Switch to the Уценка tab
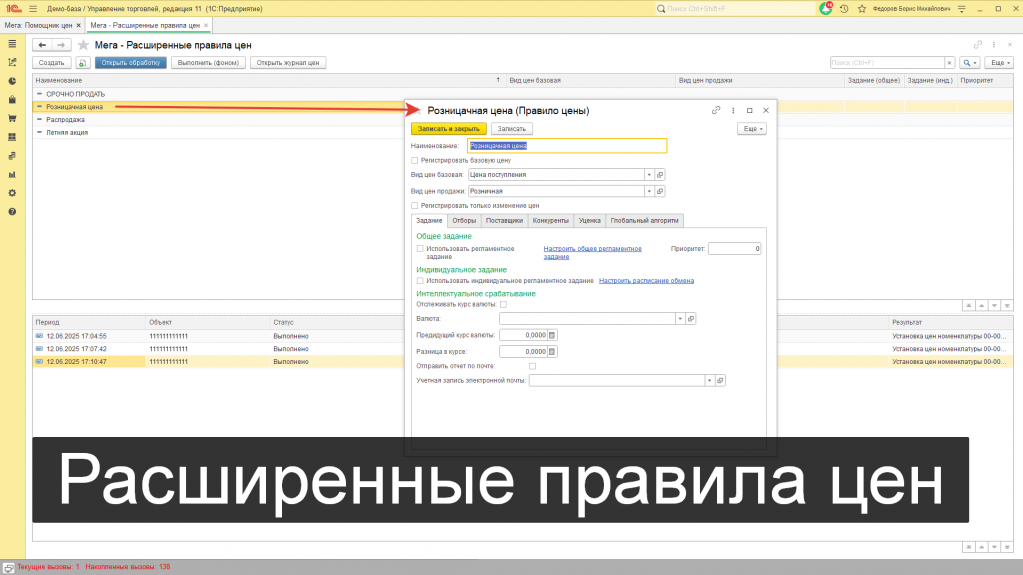The width and height of the screenshot is (1023, 575). [x=590, y=221]
